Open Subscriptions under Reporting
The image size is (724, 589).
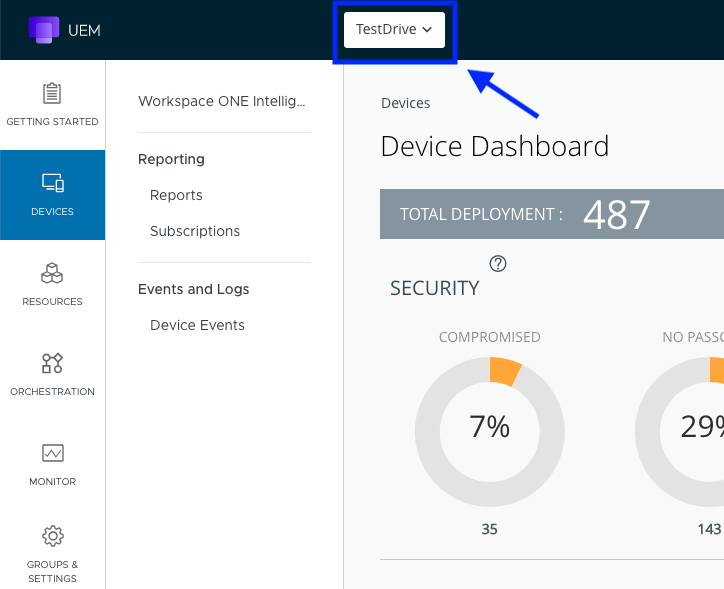click(x=195, y=231)
